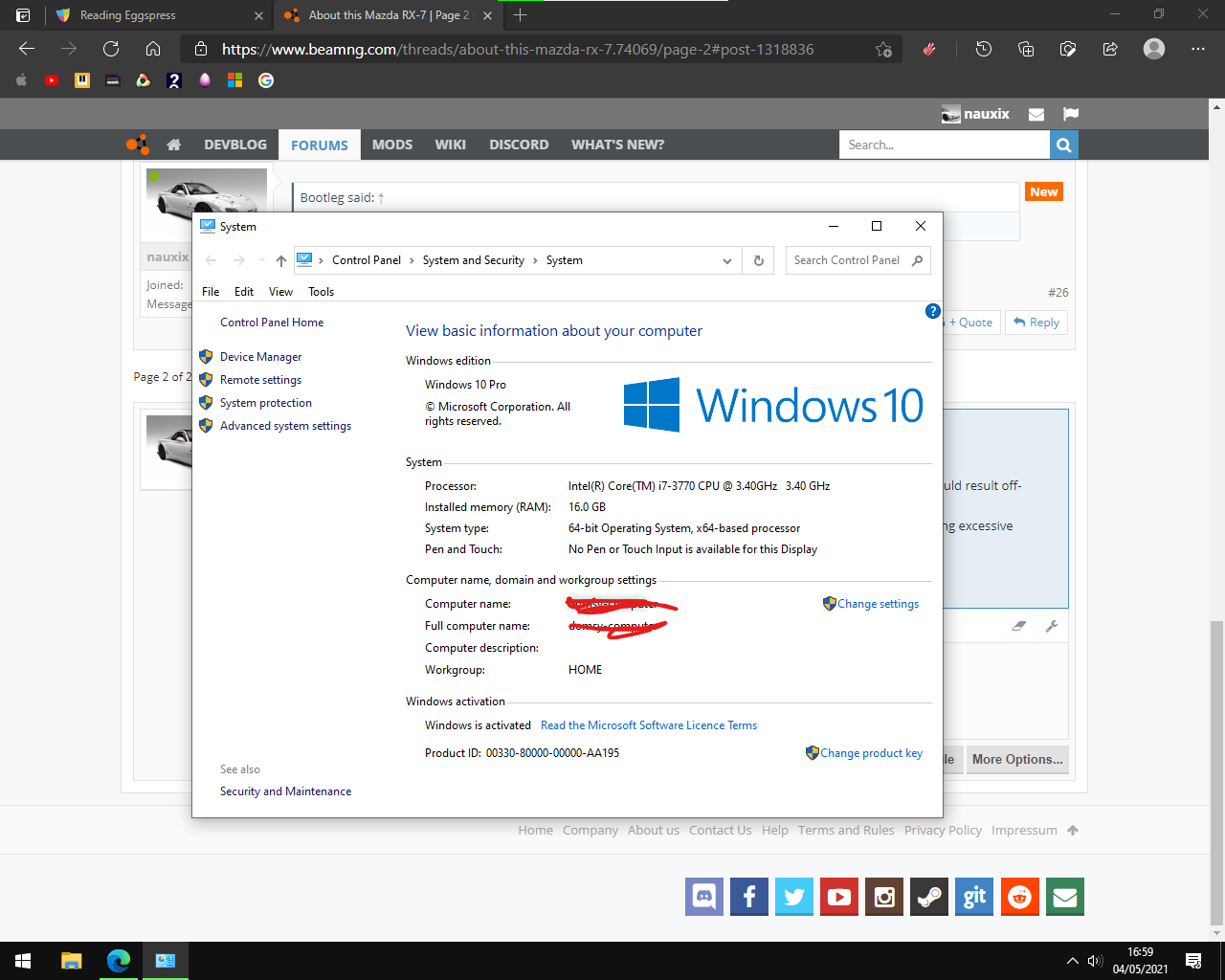The height and width of the screenshot is (980, 1225).
Task: Click Edge icon in taskbar
Action: coord(119,961)
